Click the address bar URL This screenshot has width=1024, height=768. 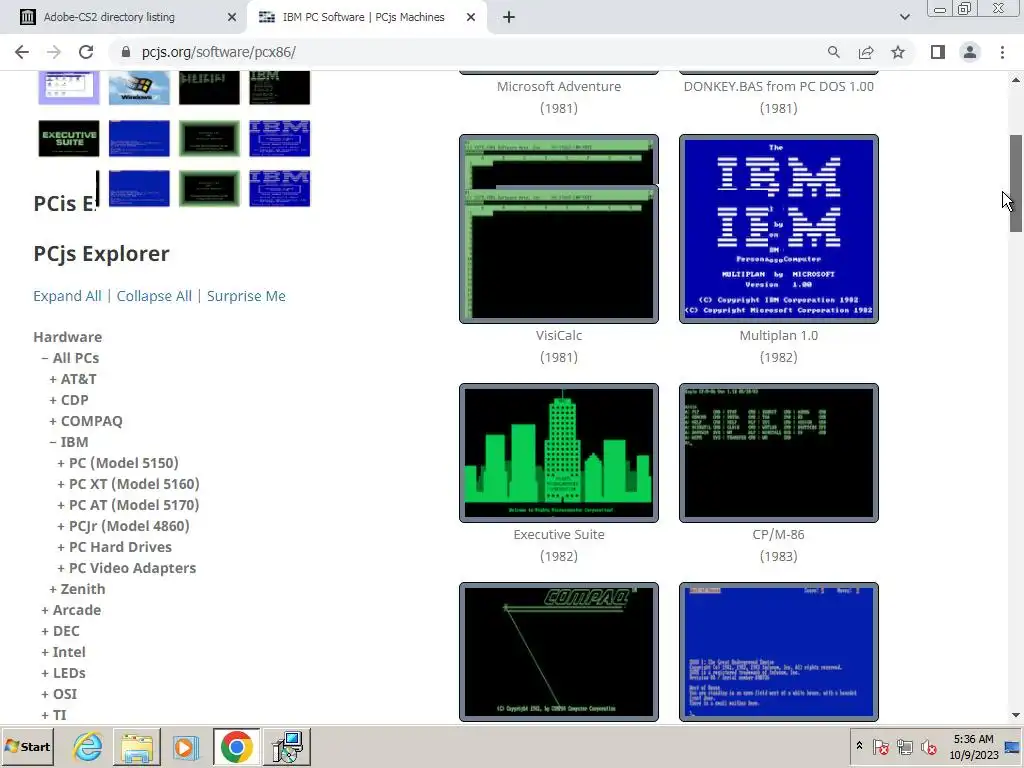tap(219, 52)
